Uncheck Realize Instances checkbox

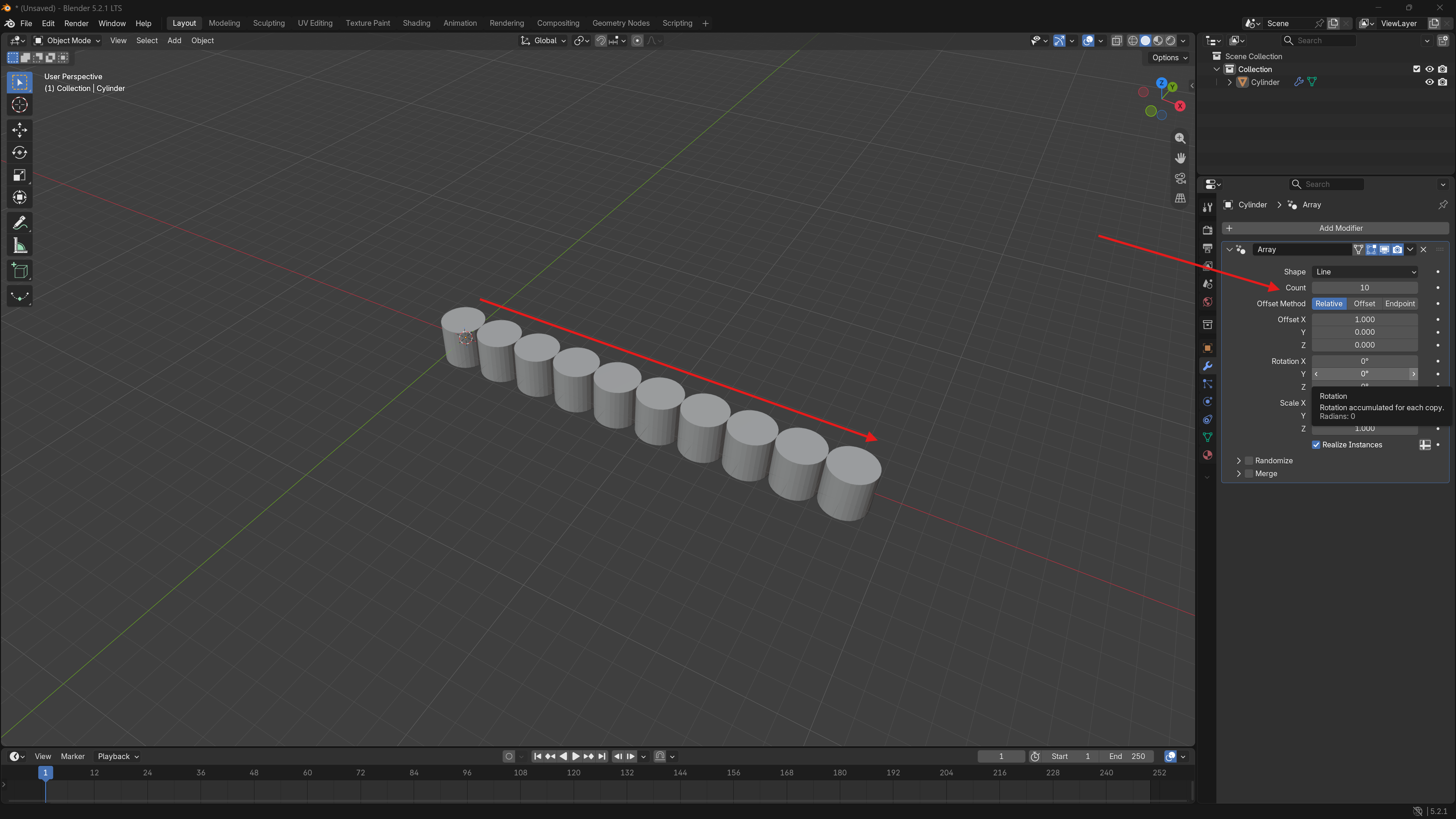[1316, 445]
